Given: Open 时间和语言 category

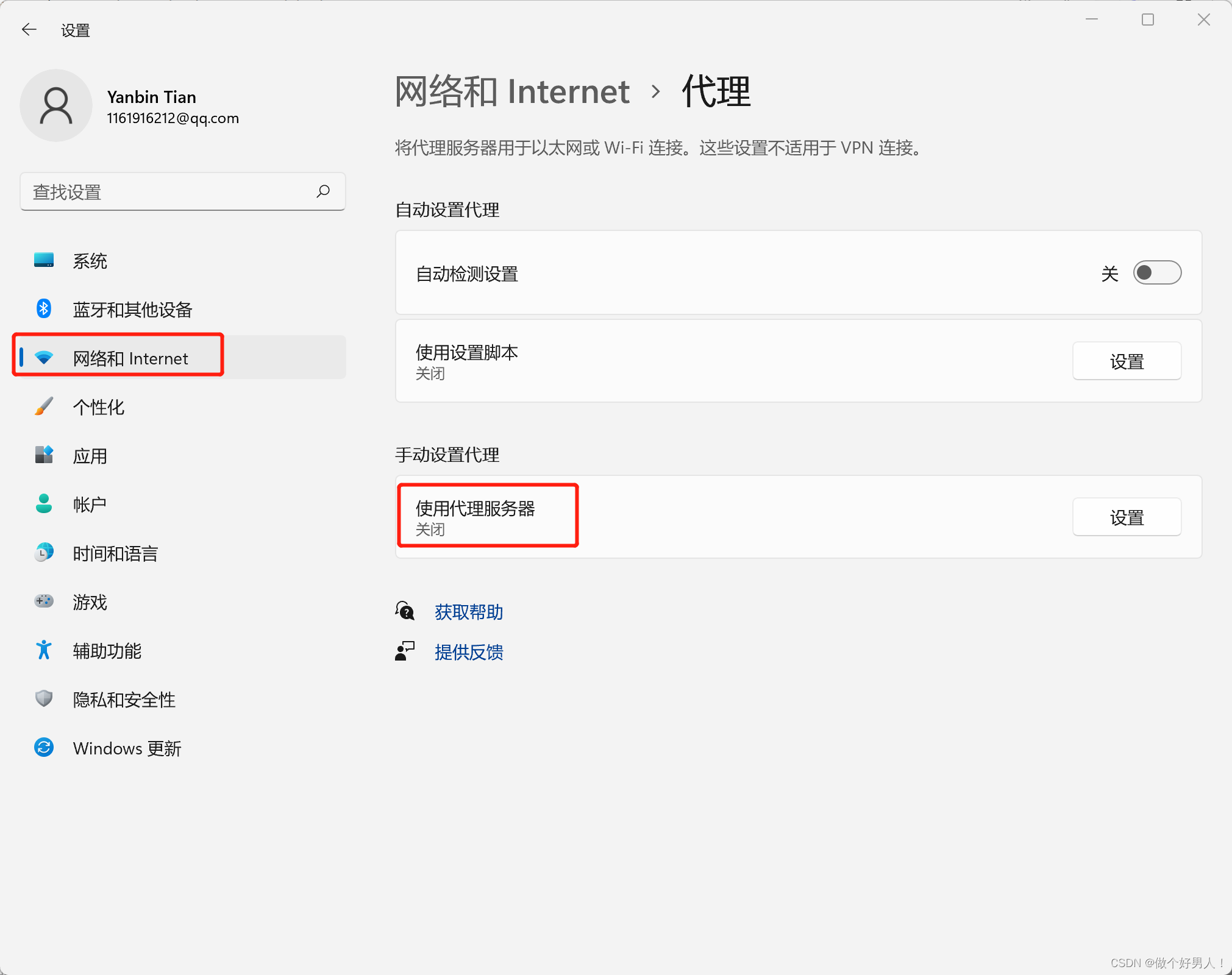Looking at the screenshot, I should pyautogui.click(x=183, y=553).
